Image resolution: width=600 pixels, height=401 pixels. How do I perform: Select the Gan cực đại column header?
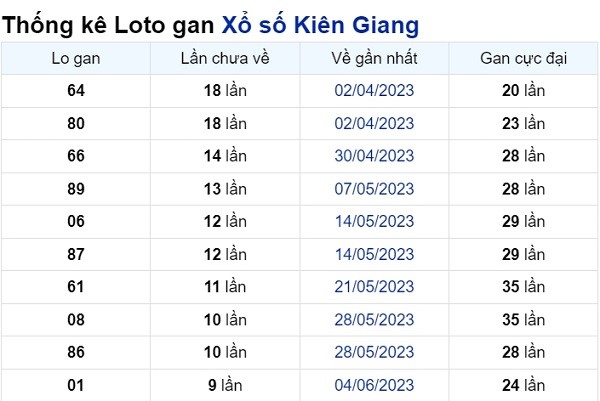(523, 59)
